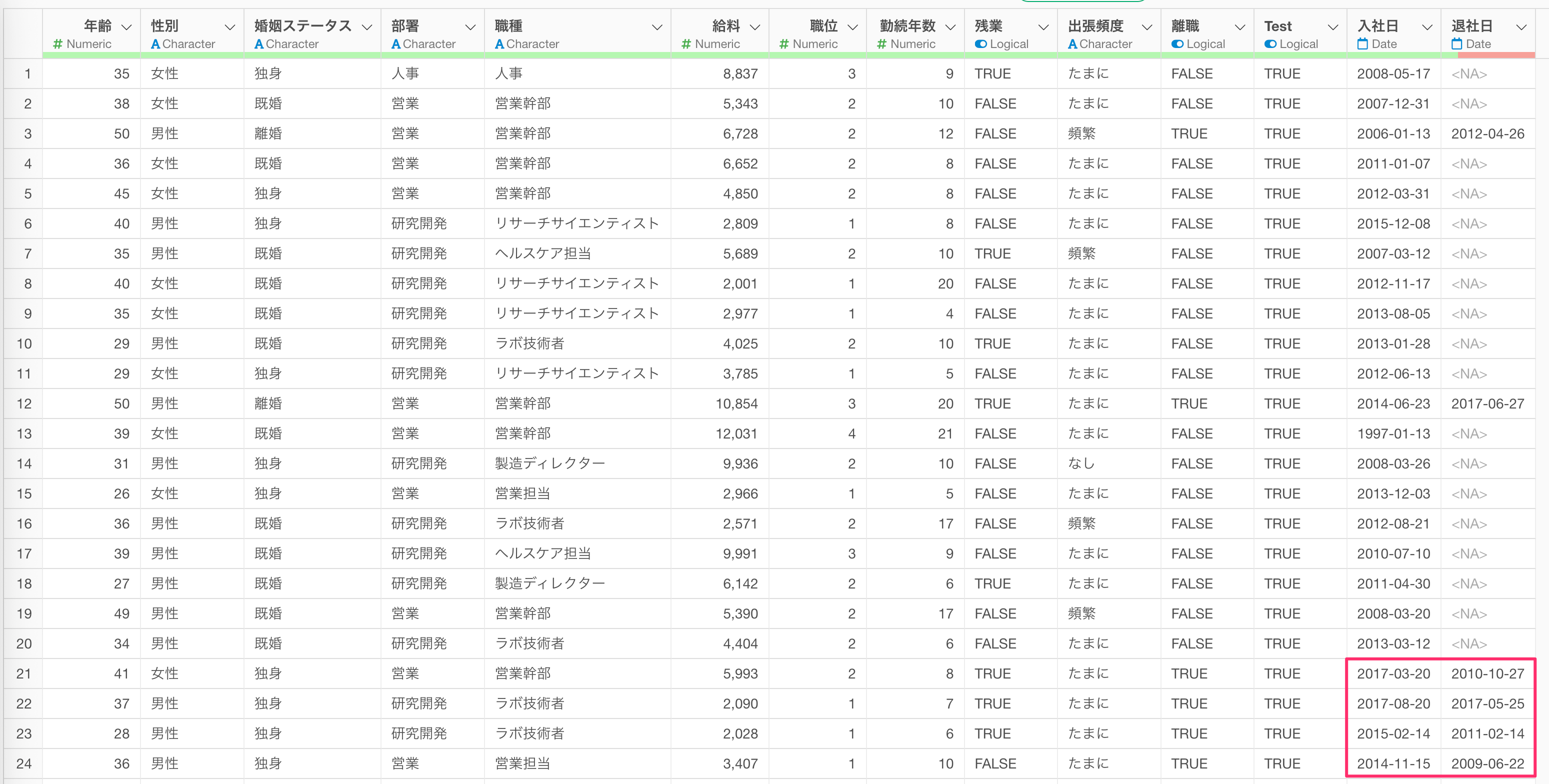The image size is (1549, 784).
Task: Select the 職種 column header name
Action: pos(508,26)
